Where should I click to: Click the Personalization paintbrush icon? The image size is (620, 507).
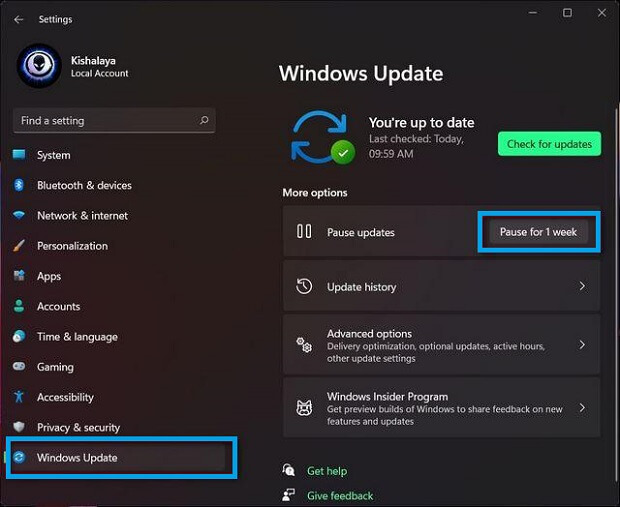pyautogui.click(x=19, y=246)
